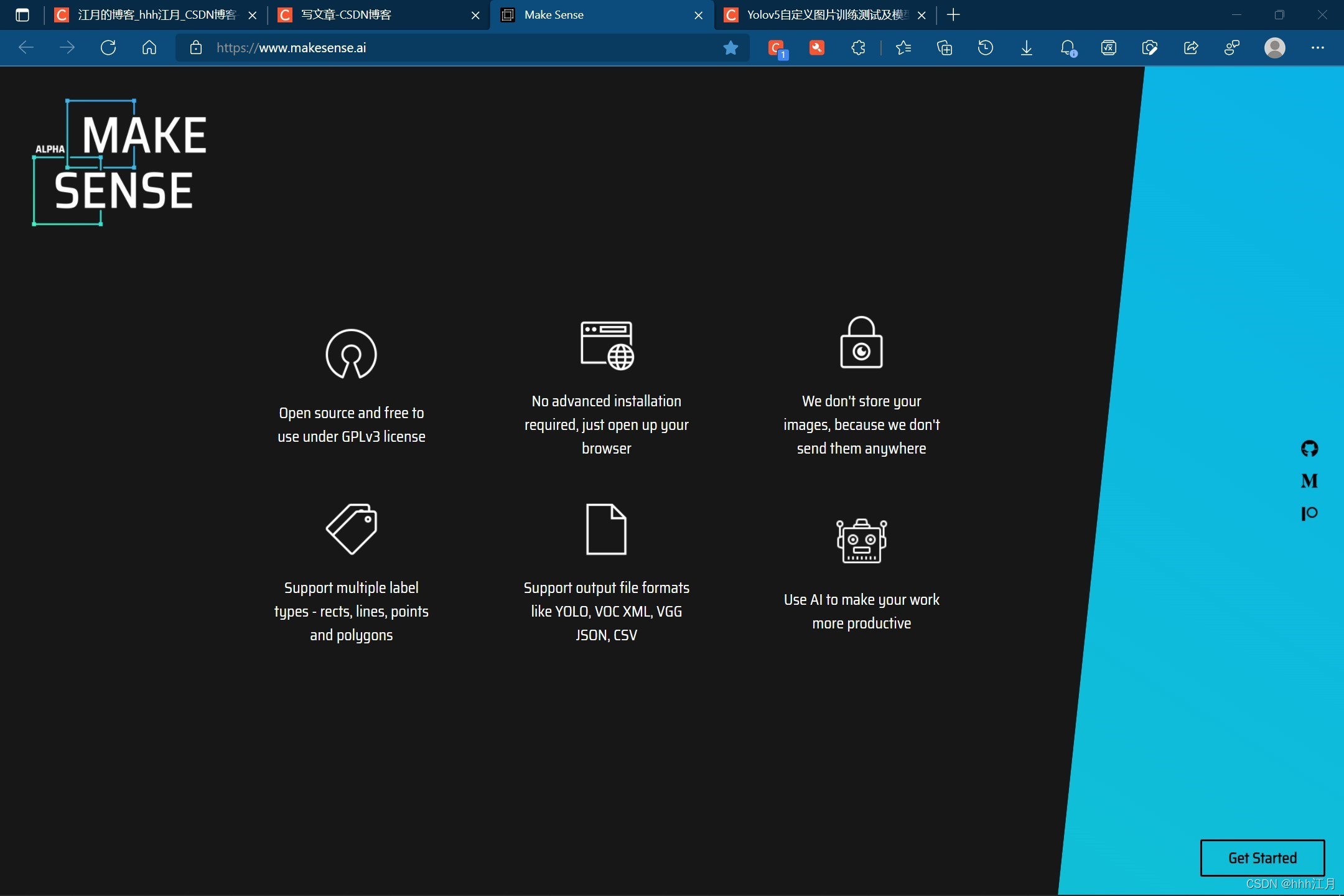Open the Patreon icon link
This screenshot has height=896, width=1344.
pyautogui.click(x=1309, y=513)
